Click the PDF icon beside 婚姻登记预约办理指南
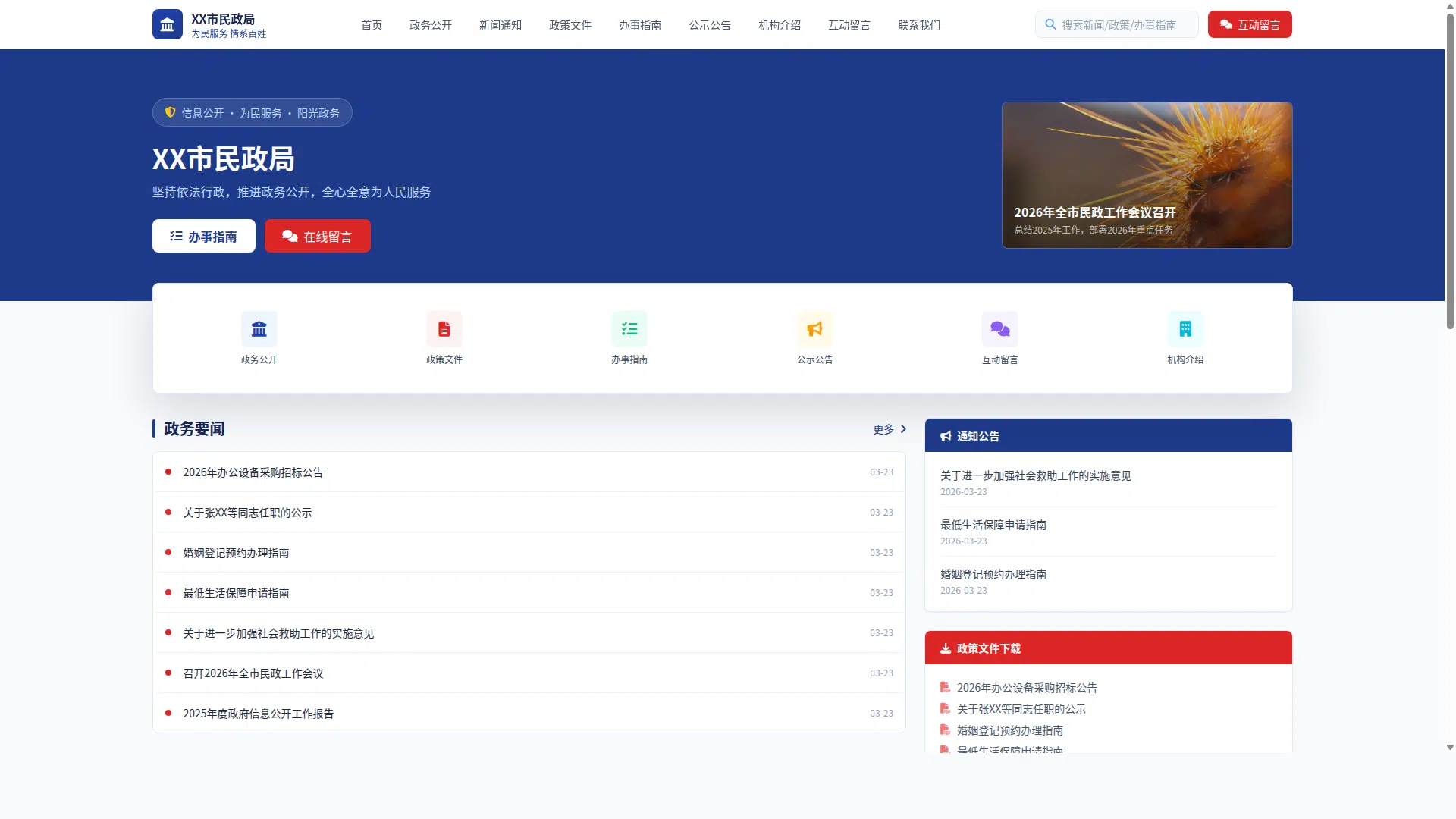Image resolution: width=1456 pixels, height=819 pixels. pos(945,730)
